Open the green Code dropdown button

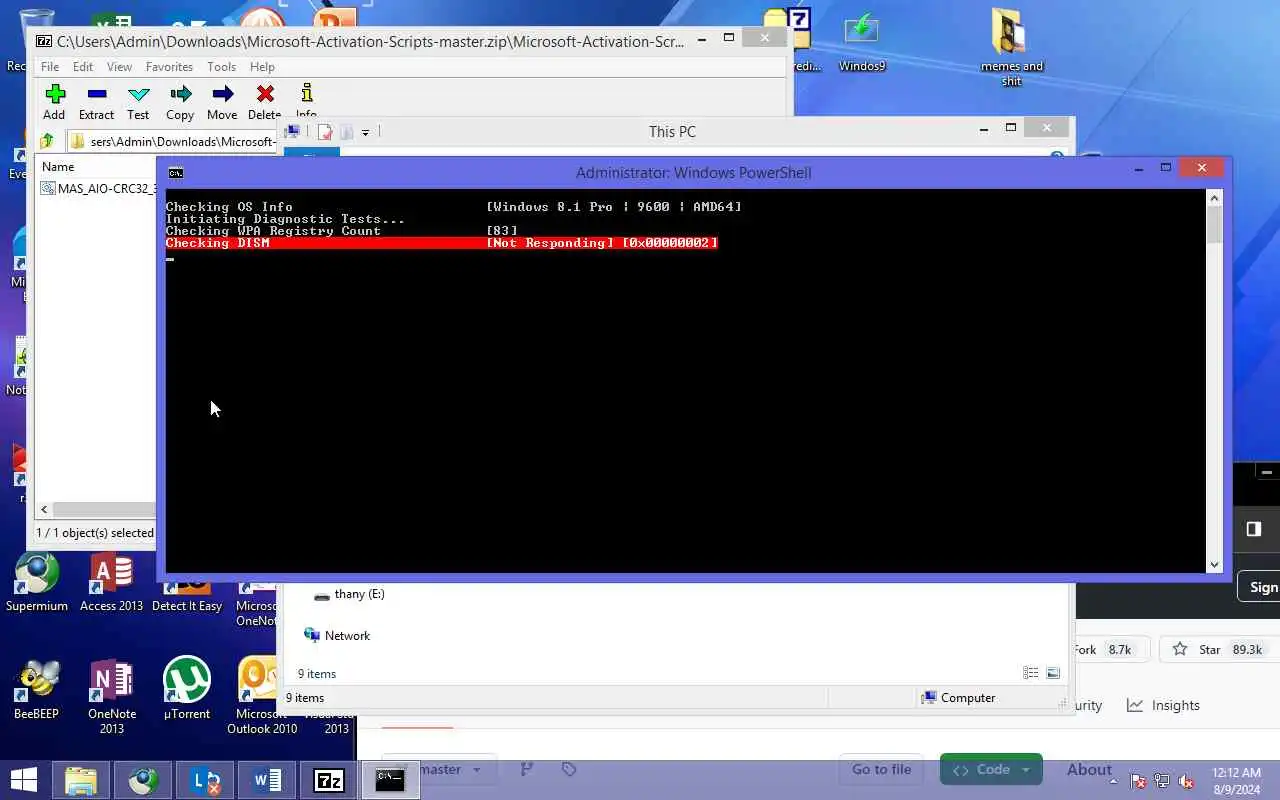(x=992, y=769)
